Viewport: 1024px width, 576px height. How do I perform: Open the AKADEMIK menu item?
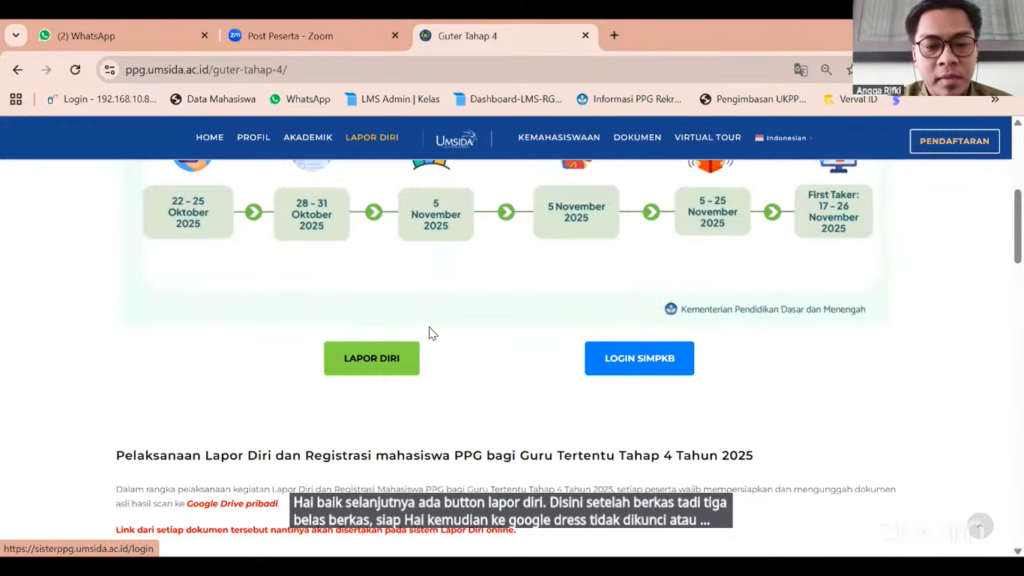307,138
